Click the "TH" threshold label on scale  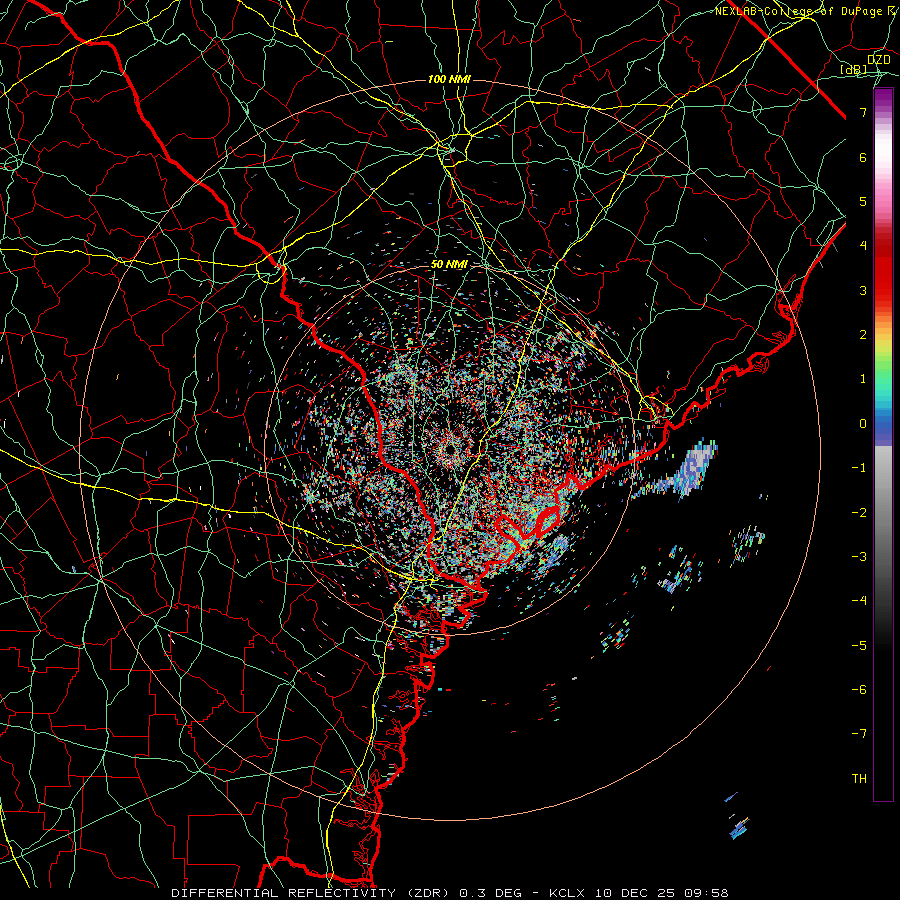pos(859,778)
